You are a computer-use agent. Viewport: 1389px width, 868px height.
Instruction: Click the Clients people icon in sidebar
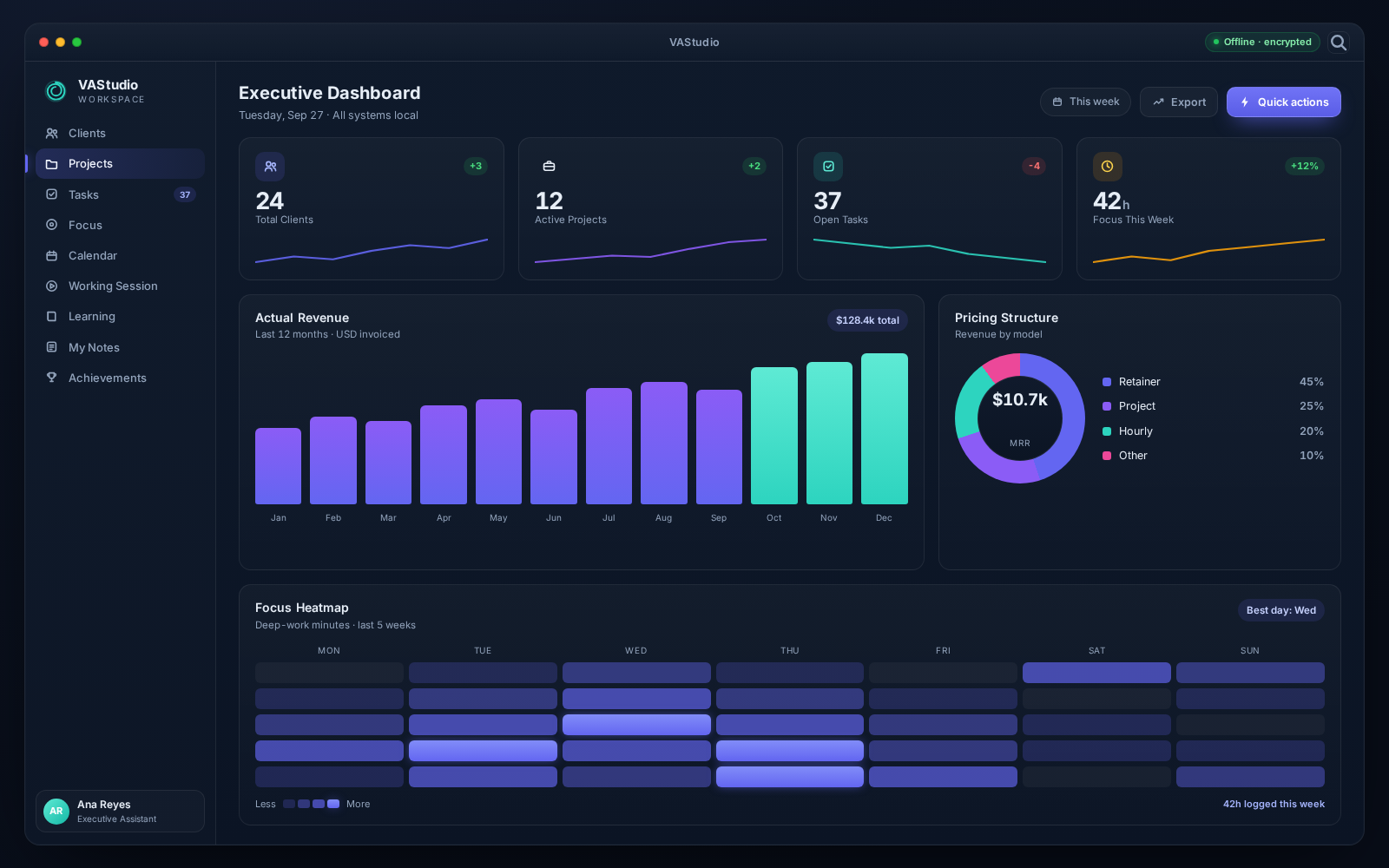pos(52,134)
